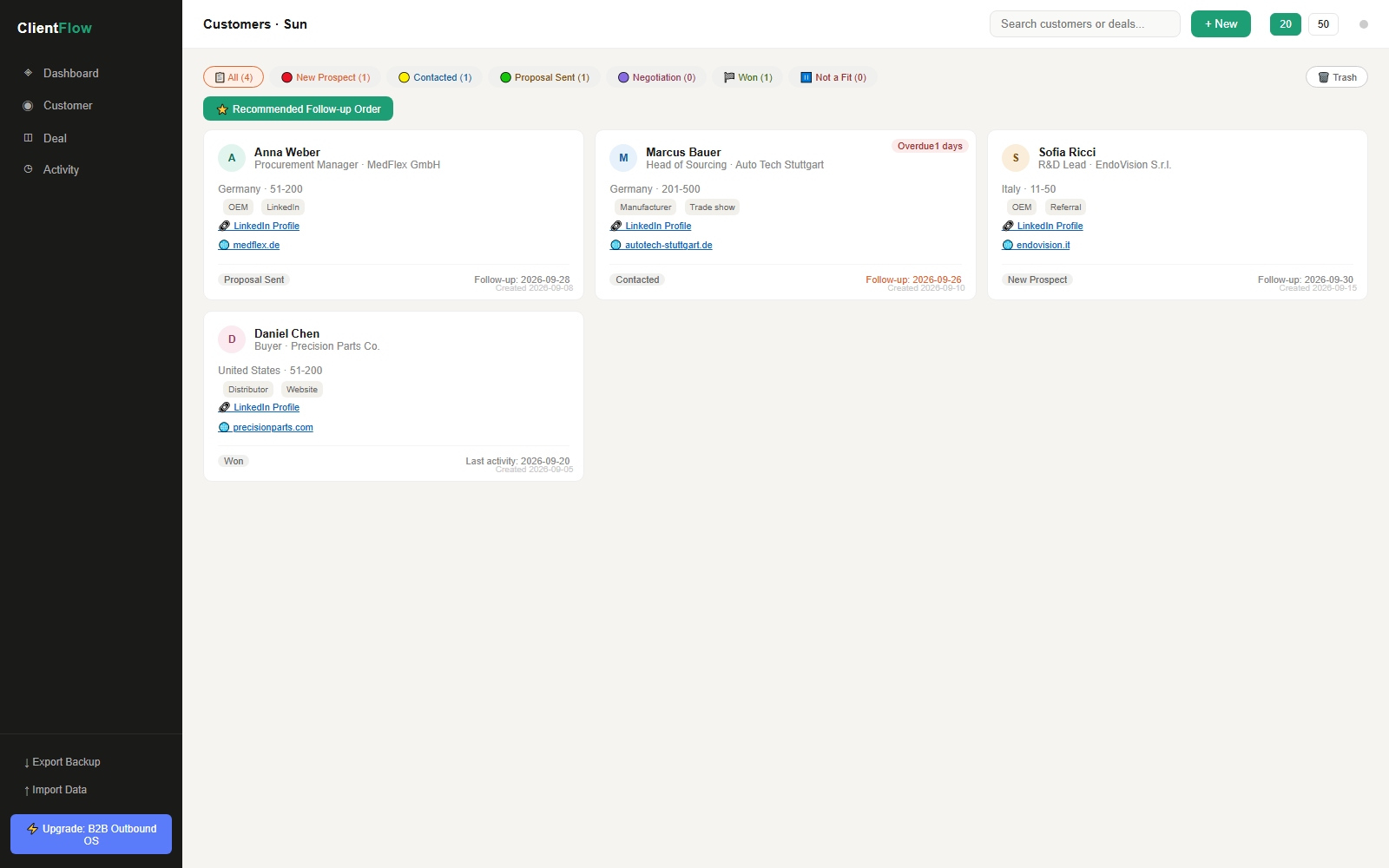
Task: Filter by Won status
Action: pyautogui.click(x=748, y=77)
